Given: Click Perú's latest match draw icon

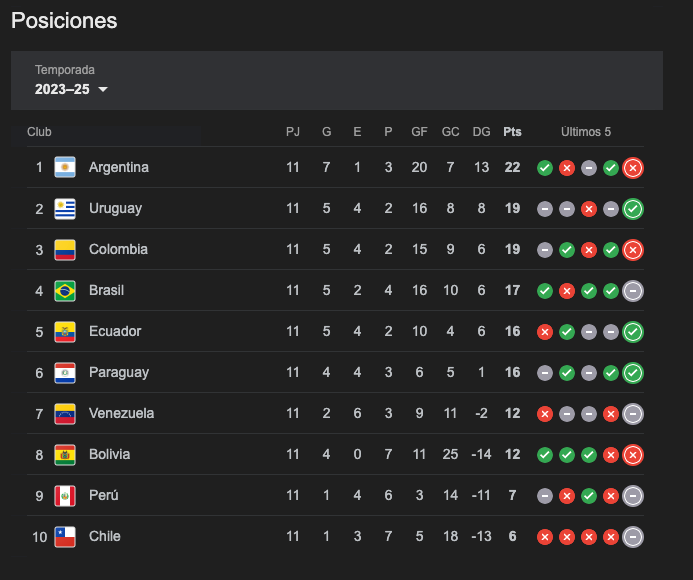Looking at the screenshot, I should (x=633, y=496).
